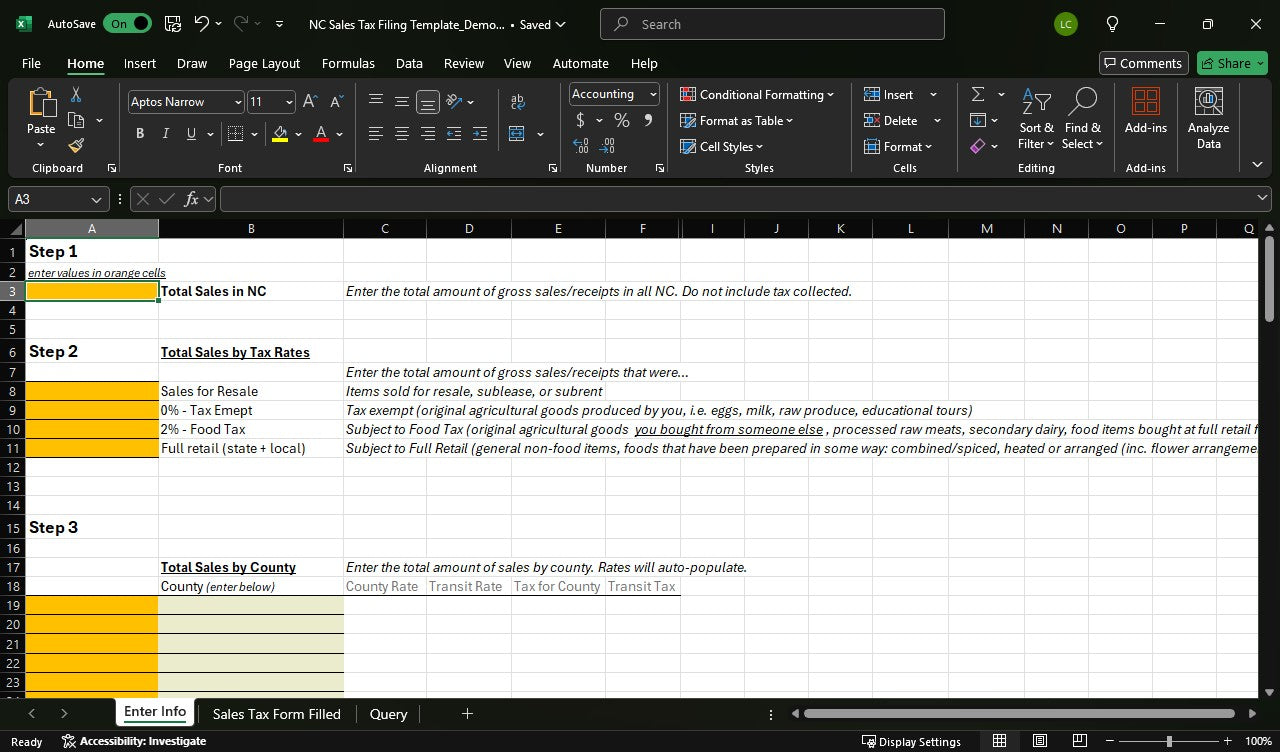Click the Increase Indent icon
The image size is (1280, 752).
[480, 134]
